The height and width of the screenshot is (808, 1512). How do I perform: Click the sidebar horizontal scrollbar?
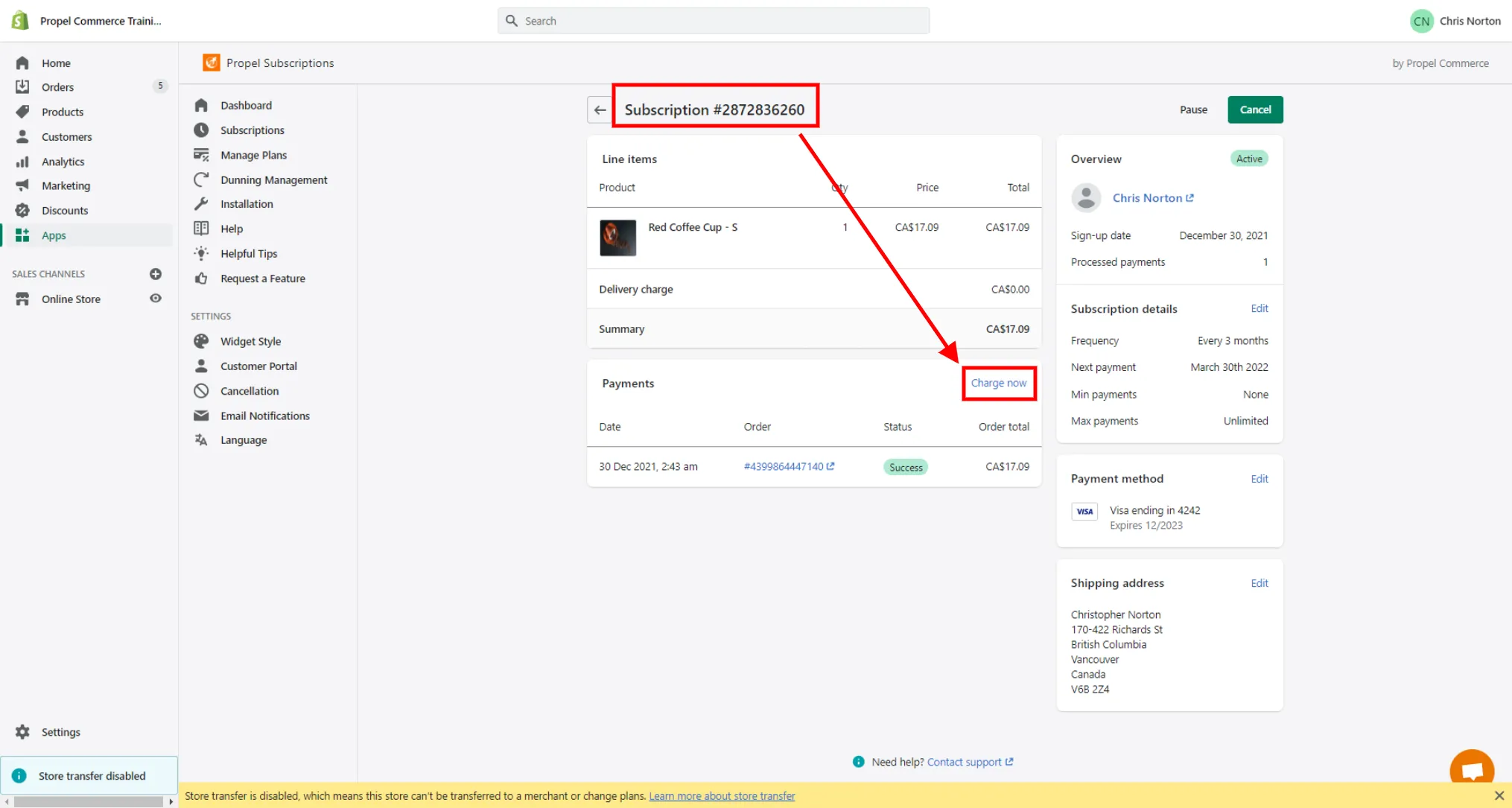point(89,802)
